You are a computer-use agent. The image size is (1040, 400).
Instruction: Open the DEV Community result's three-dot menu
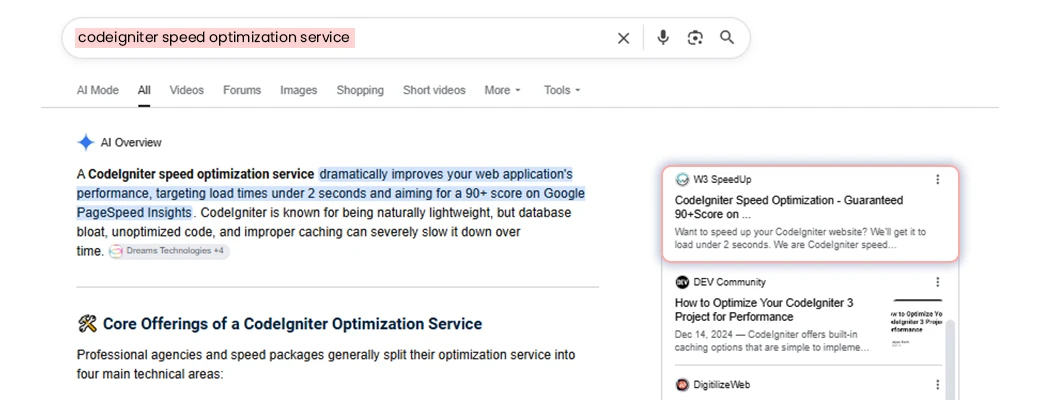937,282
